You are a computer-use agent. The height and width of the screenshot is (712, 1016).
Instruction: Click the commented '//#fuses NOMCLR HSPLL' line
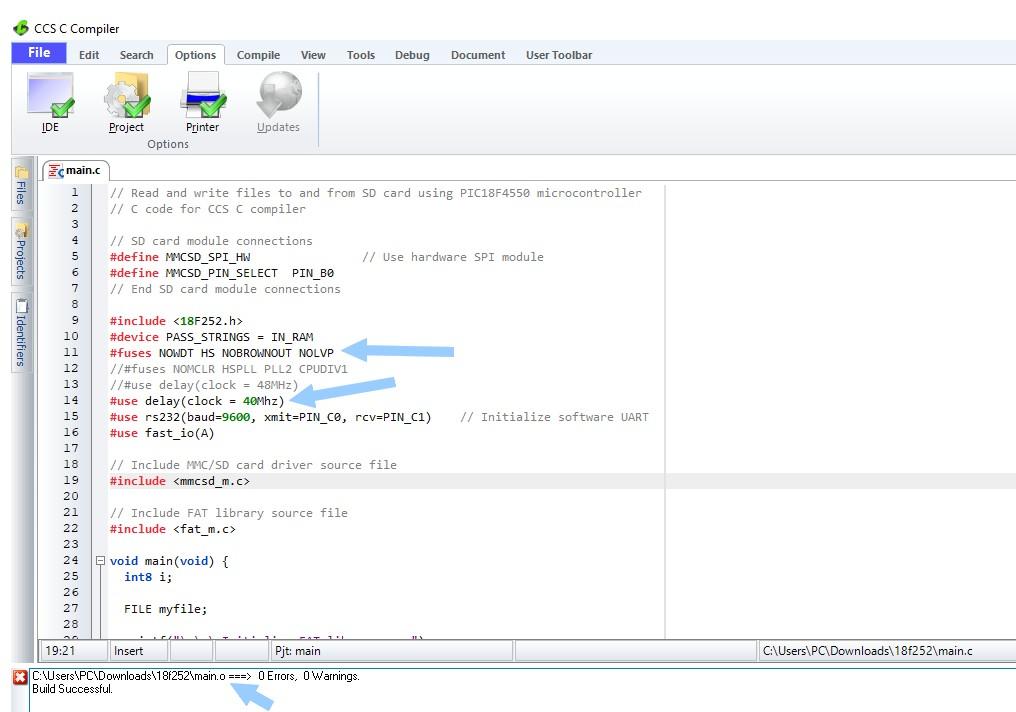tap(229, 369)
